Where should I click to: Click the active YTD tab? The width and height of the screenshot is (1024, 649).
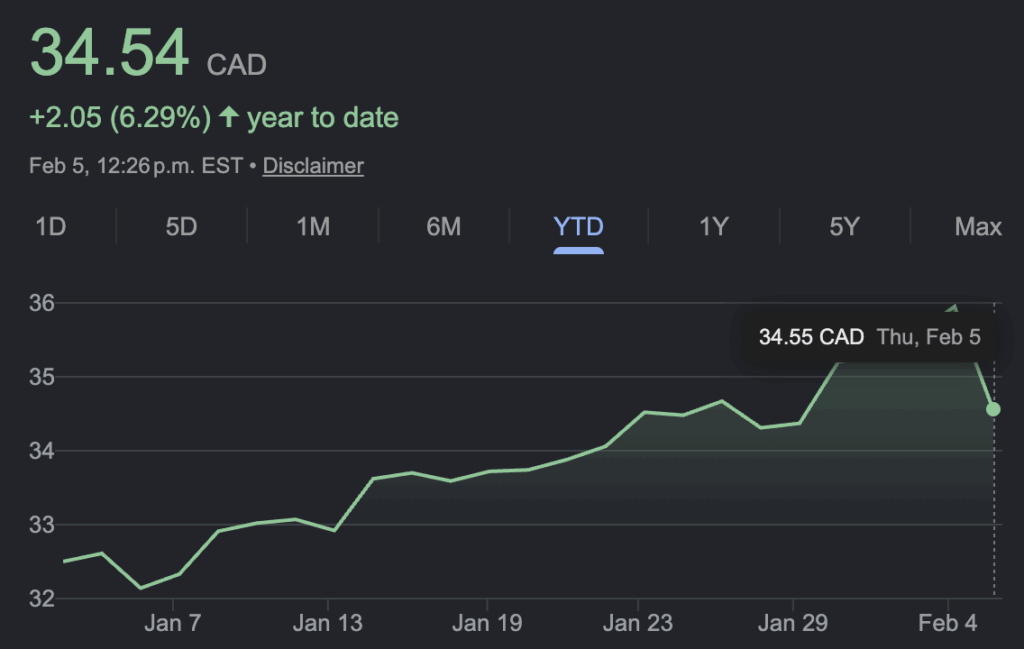(579, 227)
